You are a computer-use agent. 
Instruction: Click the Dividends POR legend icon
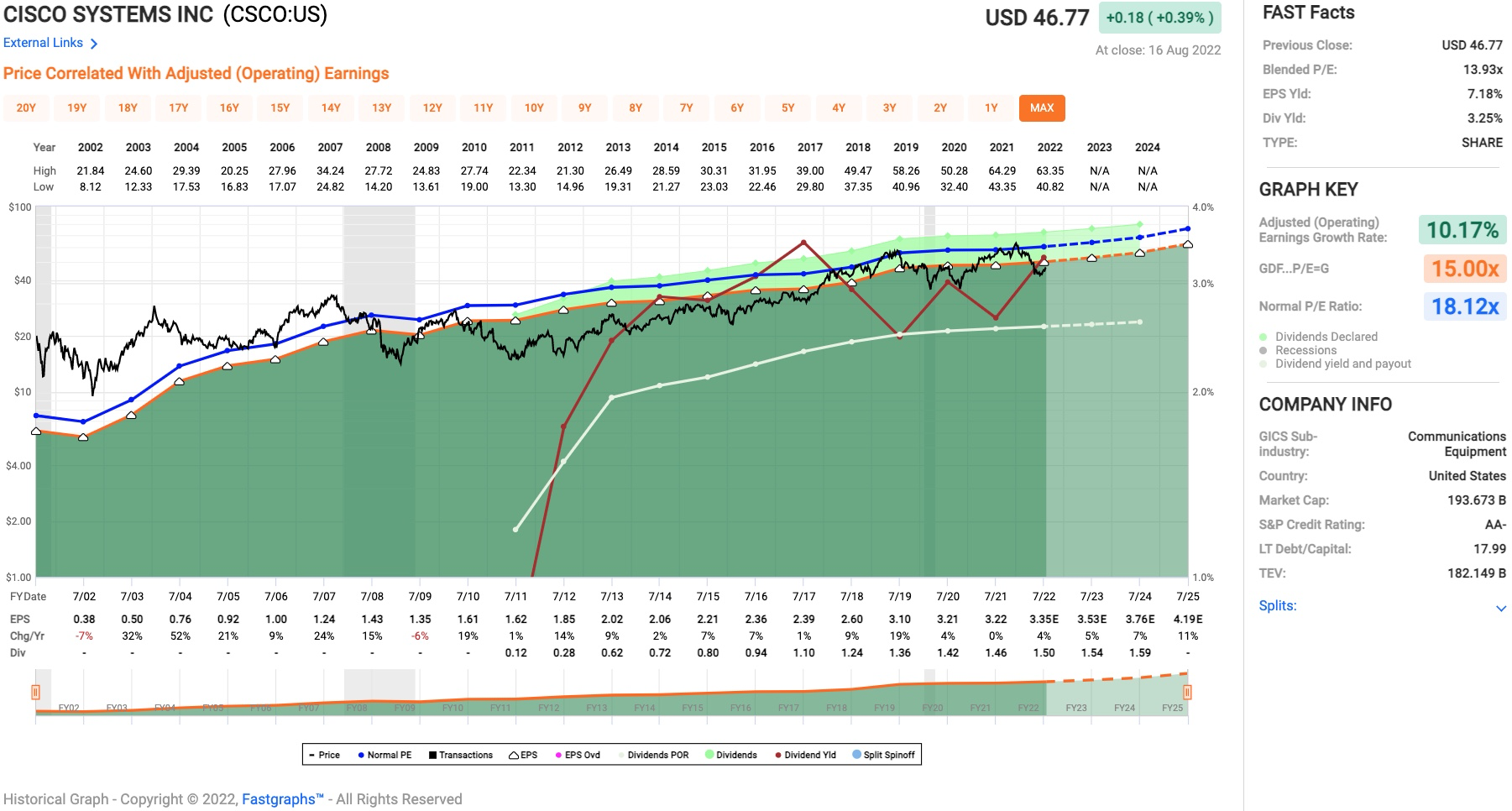[620, 755]
